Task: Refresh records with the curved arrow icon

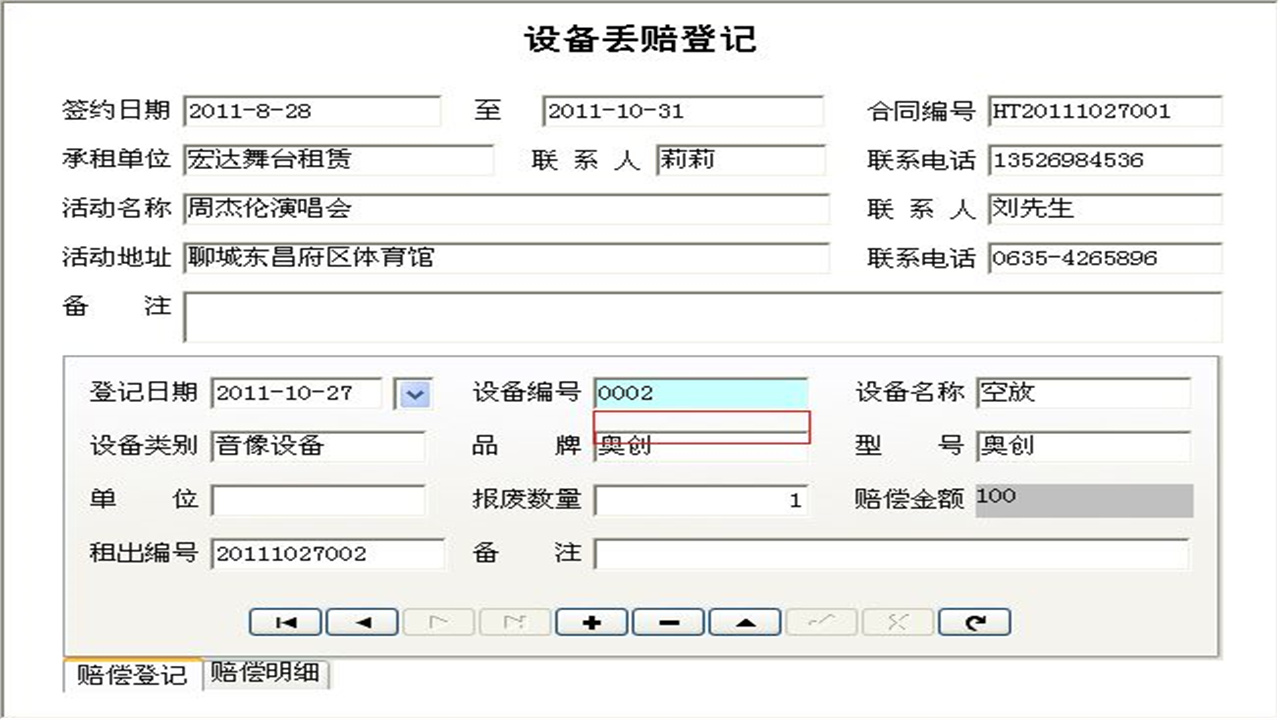Action: [973, 621]
